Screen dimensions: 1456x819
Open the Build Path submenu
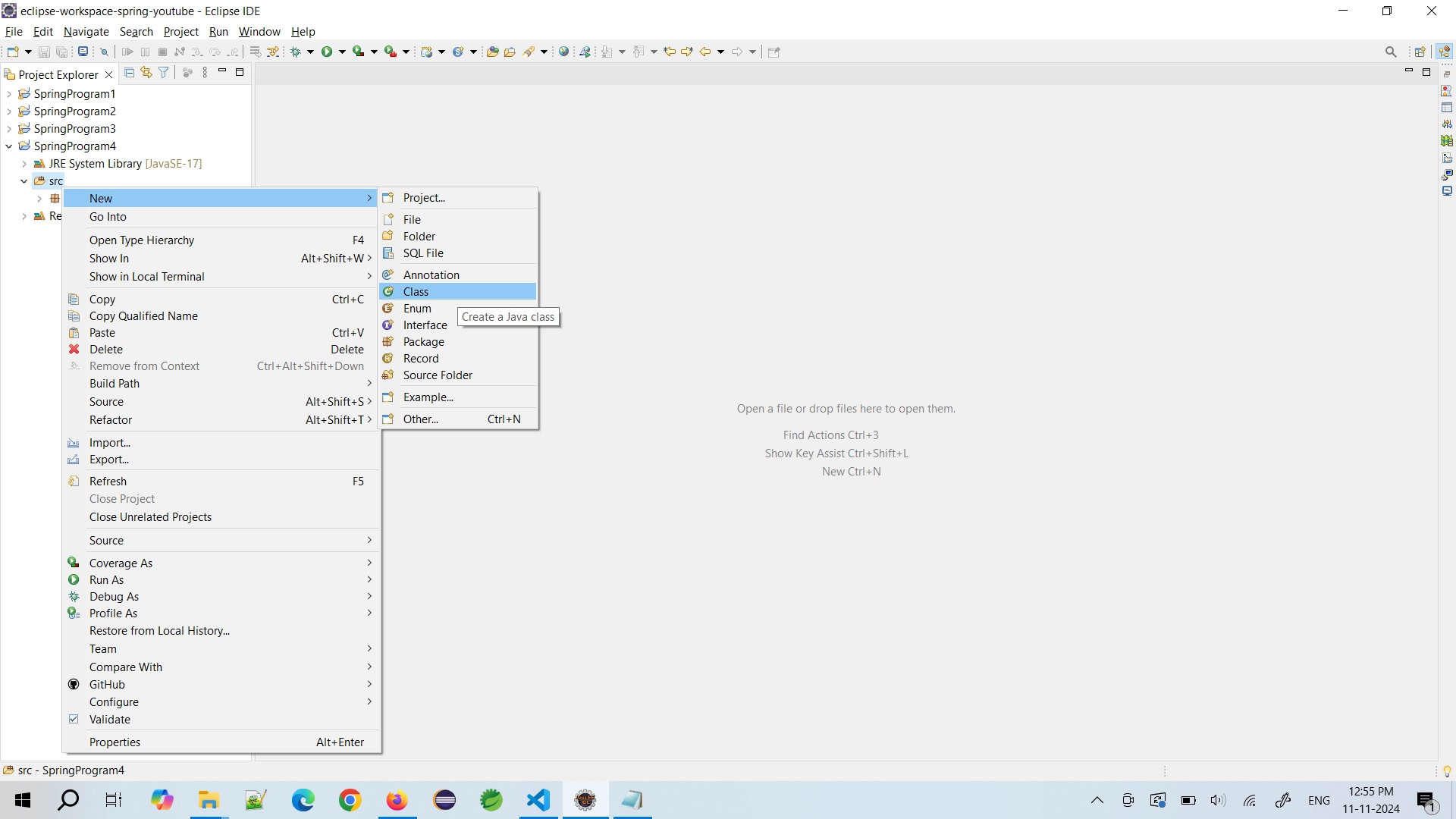point(221,384)
